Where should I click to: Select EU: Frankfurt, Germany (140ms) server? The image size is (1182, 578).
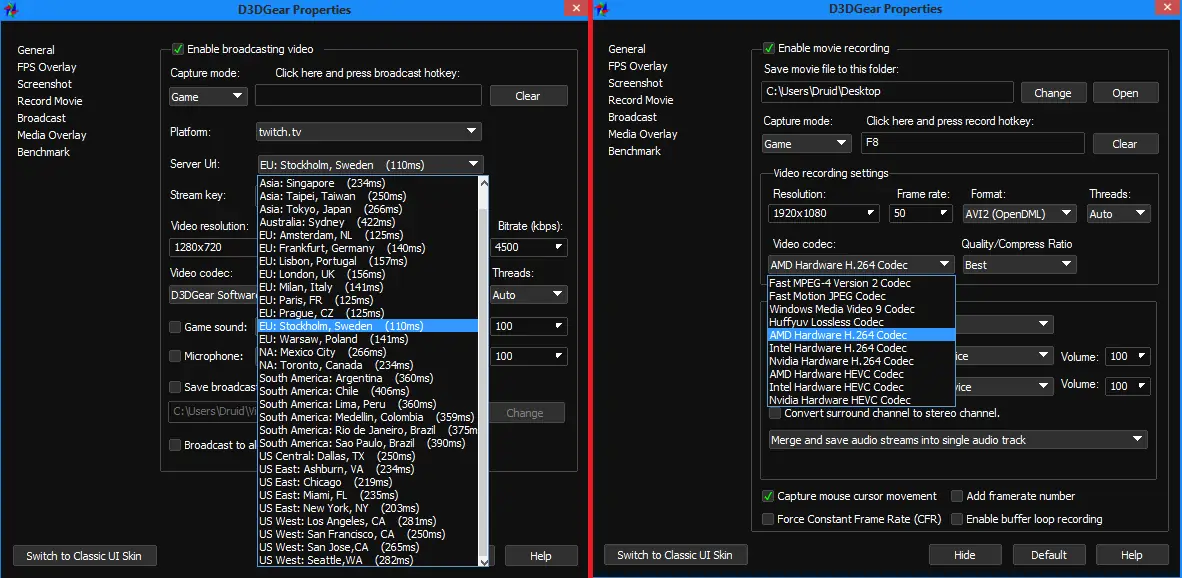pyautogui.click(x=368, y=248)
